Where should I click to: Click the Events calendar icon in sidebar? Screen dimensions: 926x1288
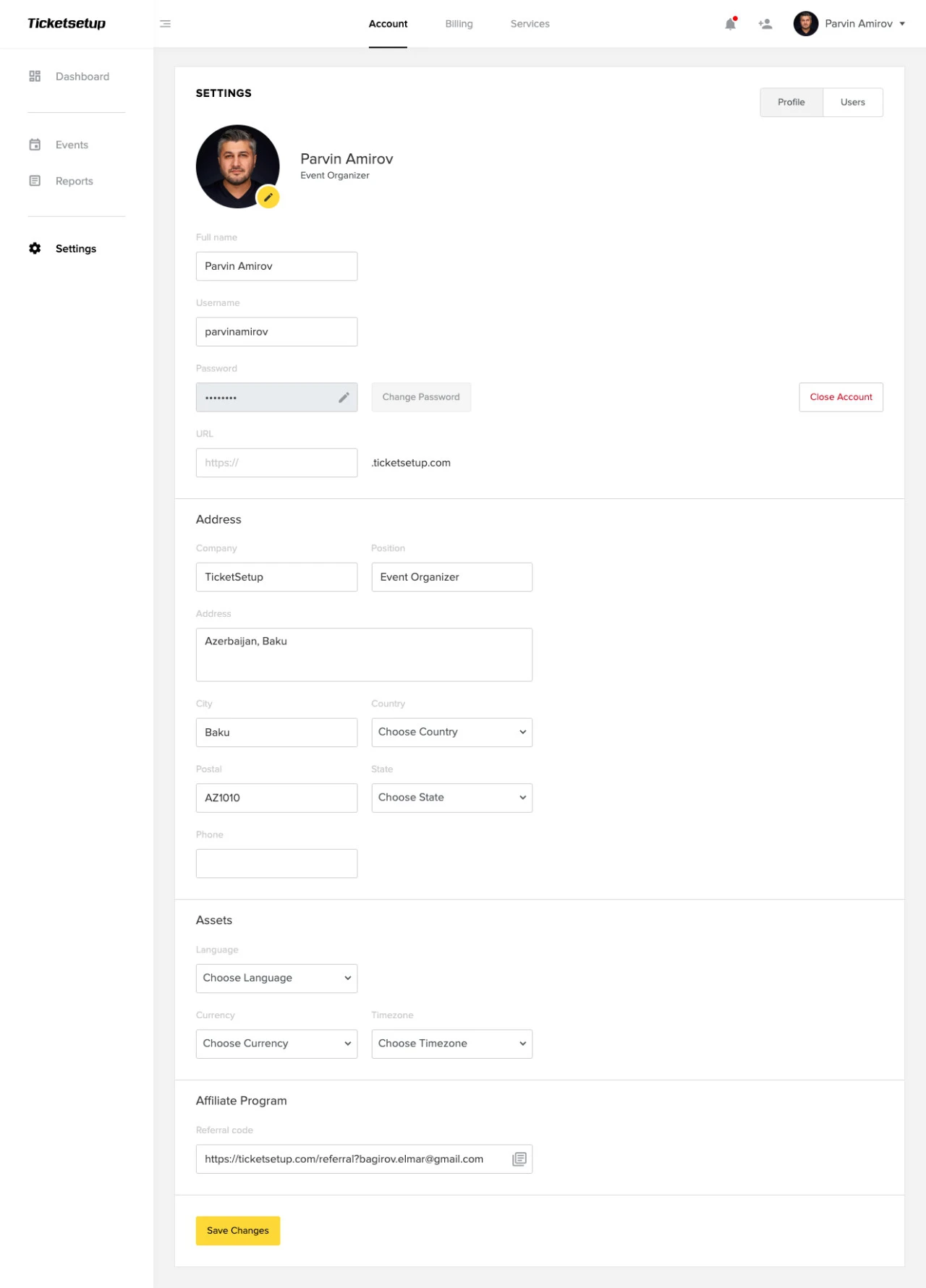coord(35,145)
